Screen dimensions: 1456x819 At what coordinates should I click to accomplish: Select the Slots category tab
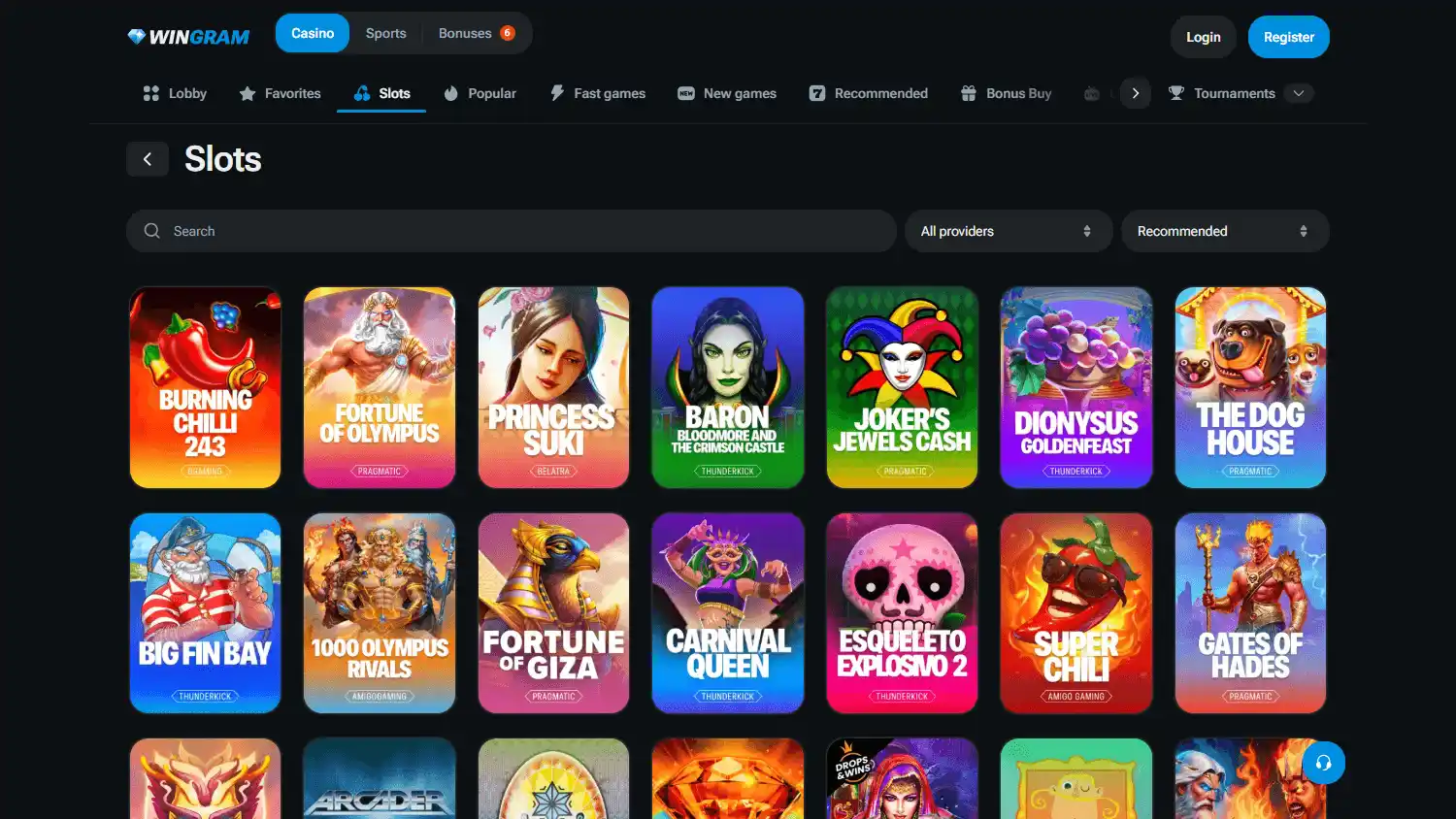(x=381, y=94)
